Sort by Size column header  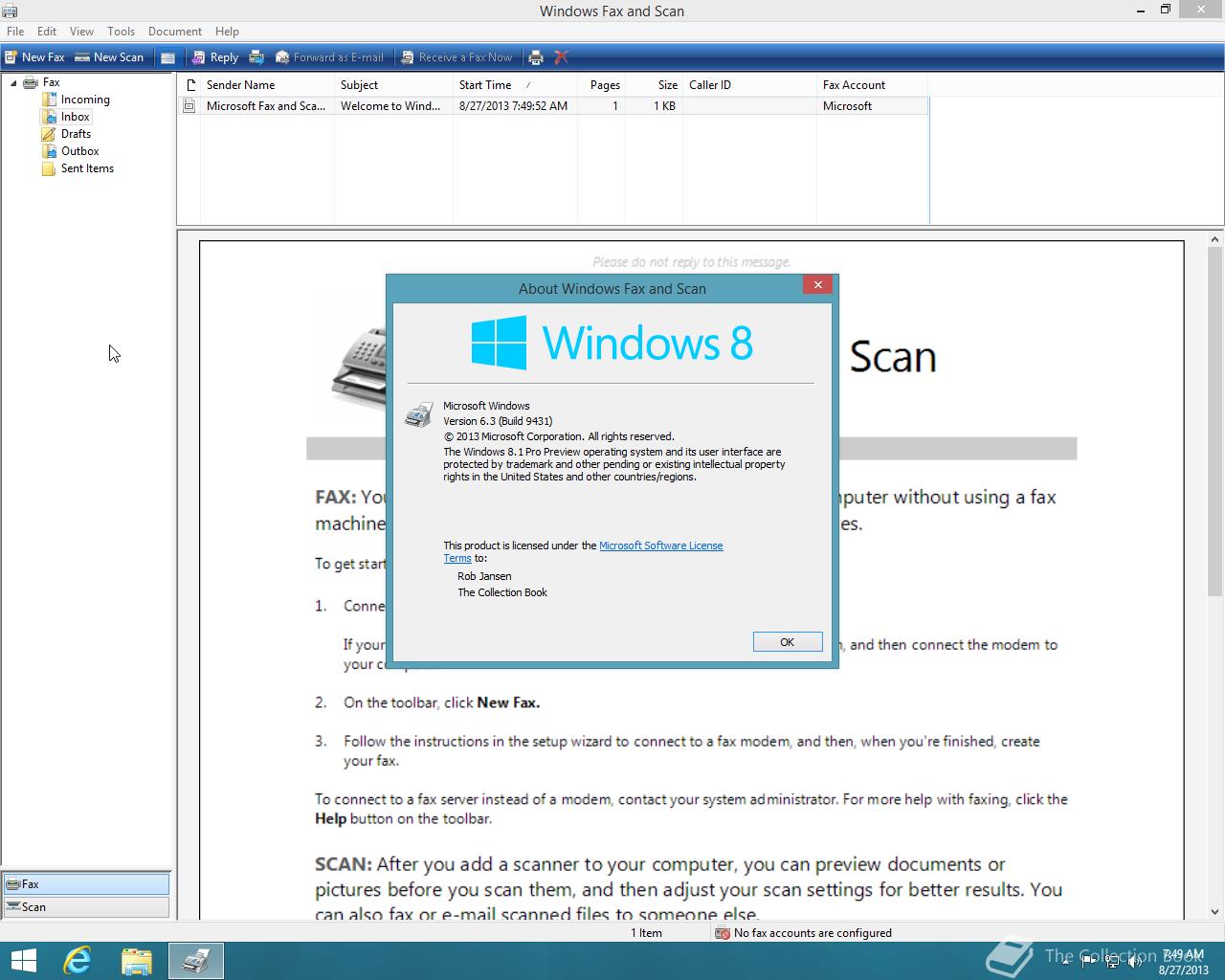(654, 85)
